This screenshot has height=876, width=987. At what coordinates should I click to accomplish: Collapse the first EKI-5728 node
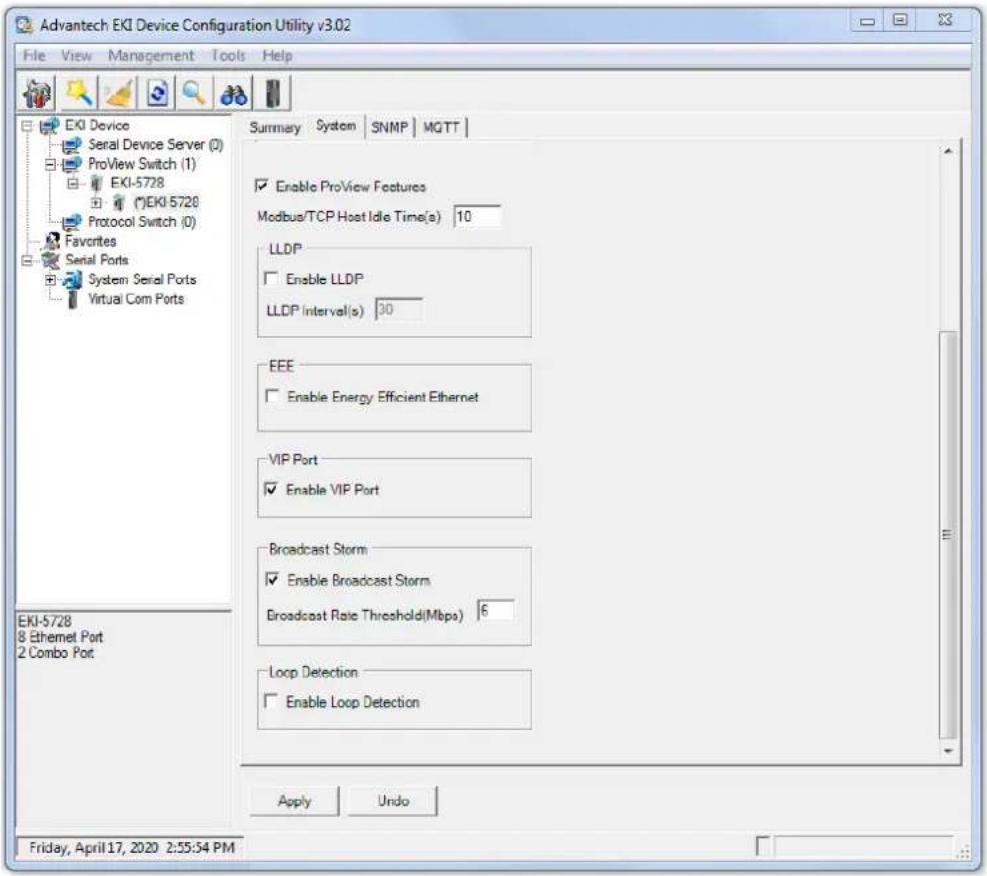click(73, 184)
